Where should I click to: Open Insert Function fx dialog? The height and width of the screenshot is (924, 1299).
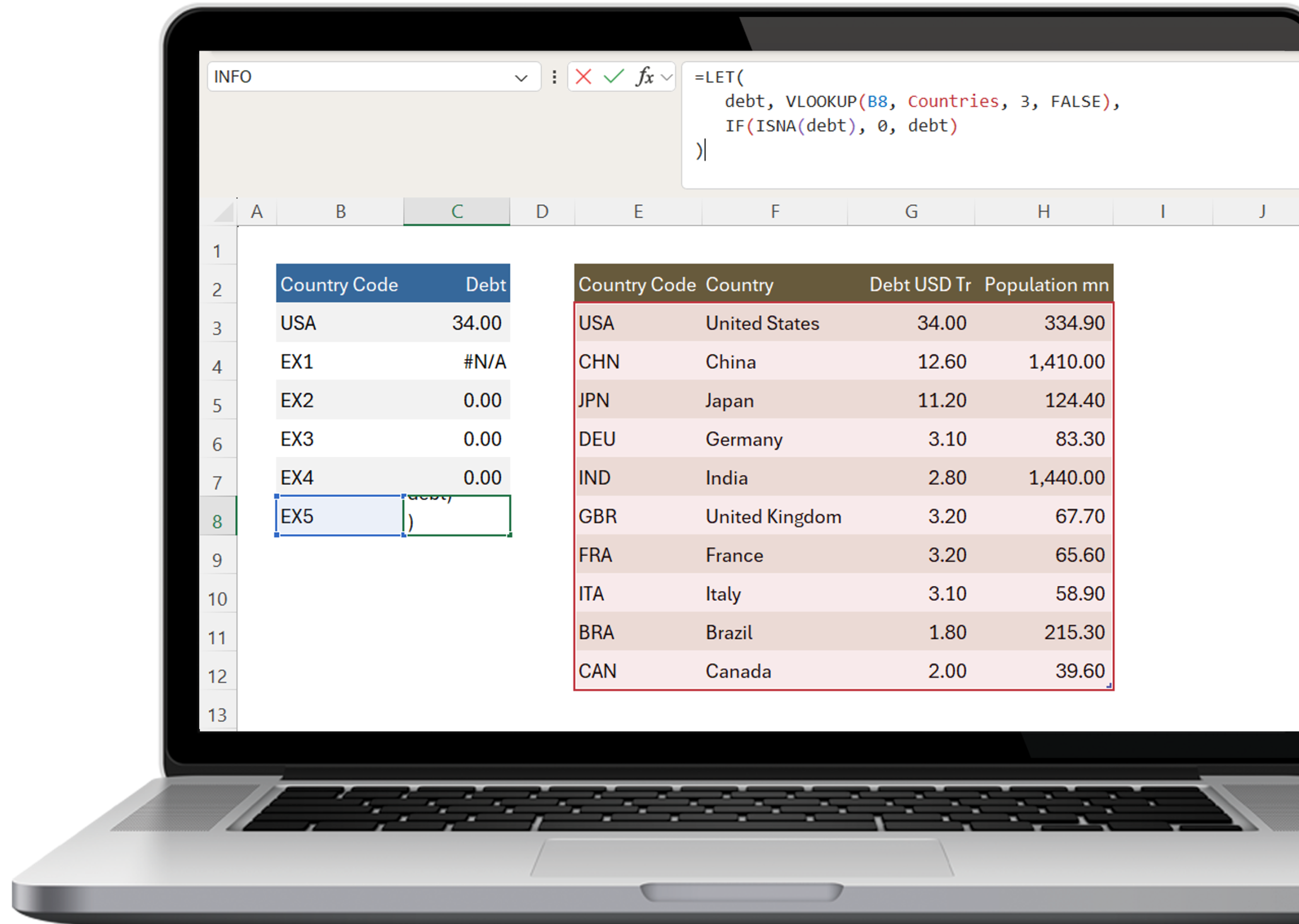point(644,76)
